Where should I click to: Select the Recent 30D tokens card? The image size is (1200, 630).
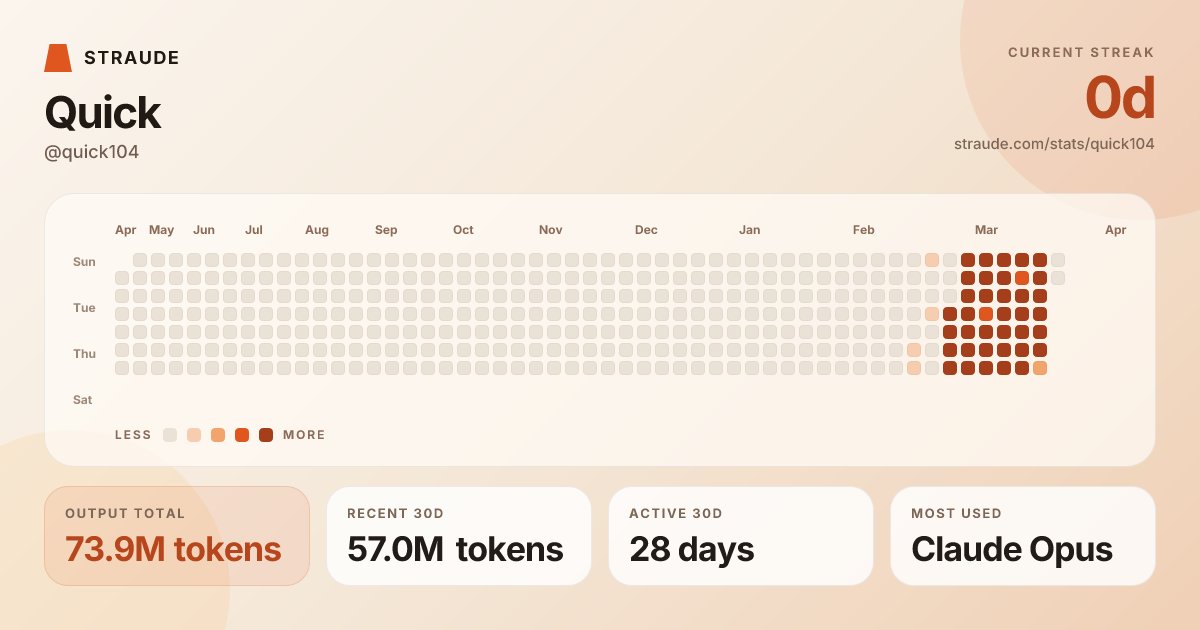(459, 536)
